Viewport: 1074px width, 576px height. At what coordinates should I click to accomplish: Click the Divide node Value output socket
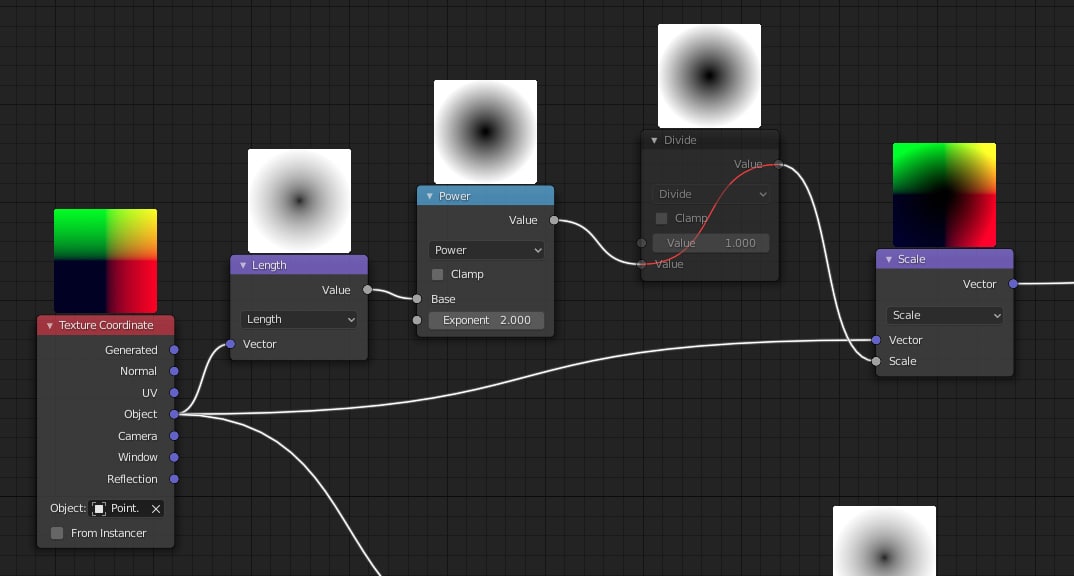coord(779,164)
